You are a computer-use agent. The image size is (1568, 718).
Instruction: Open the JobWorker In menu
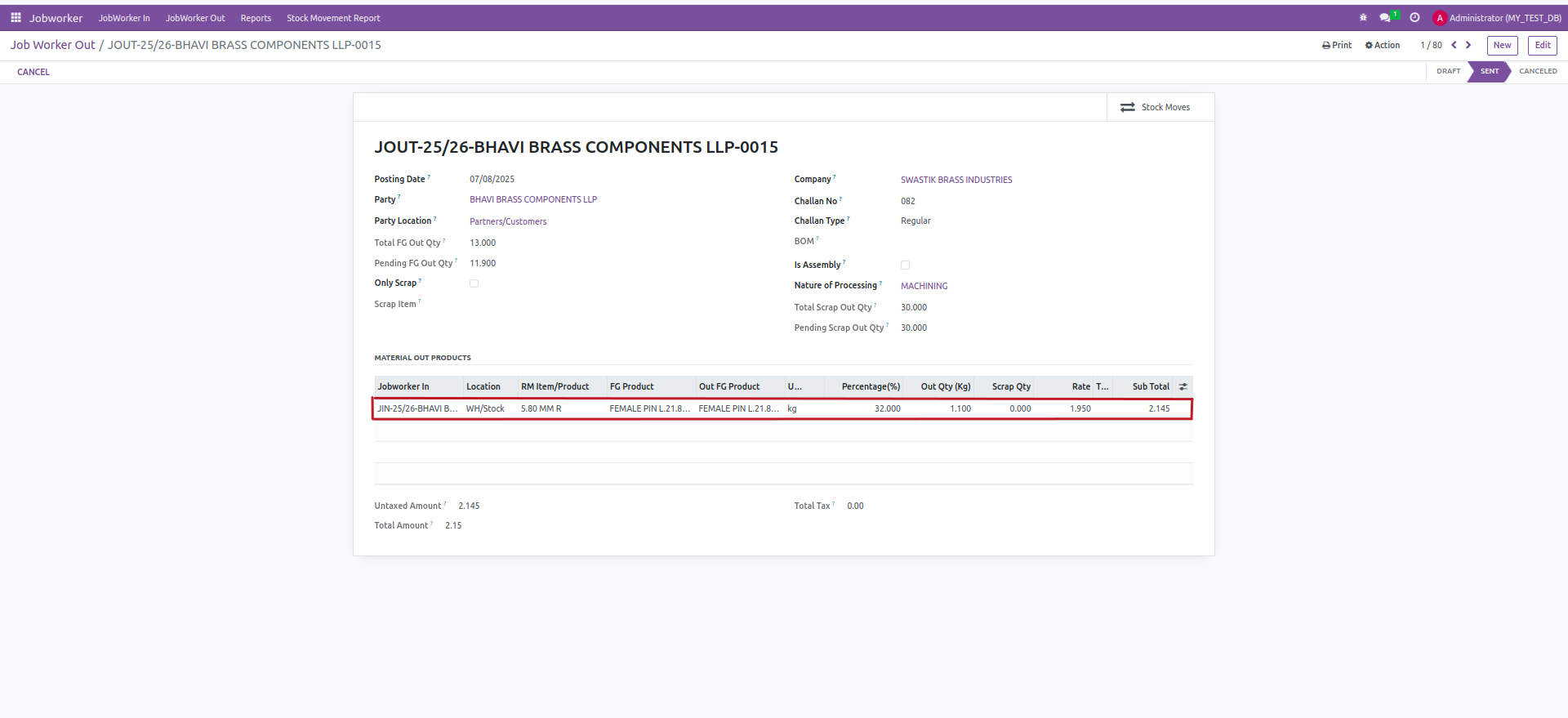pos(124,18)
